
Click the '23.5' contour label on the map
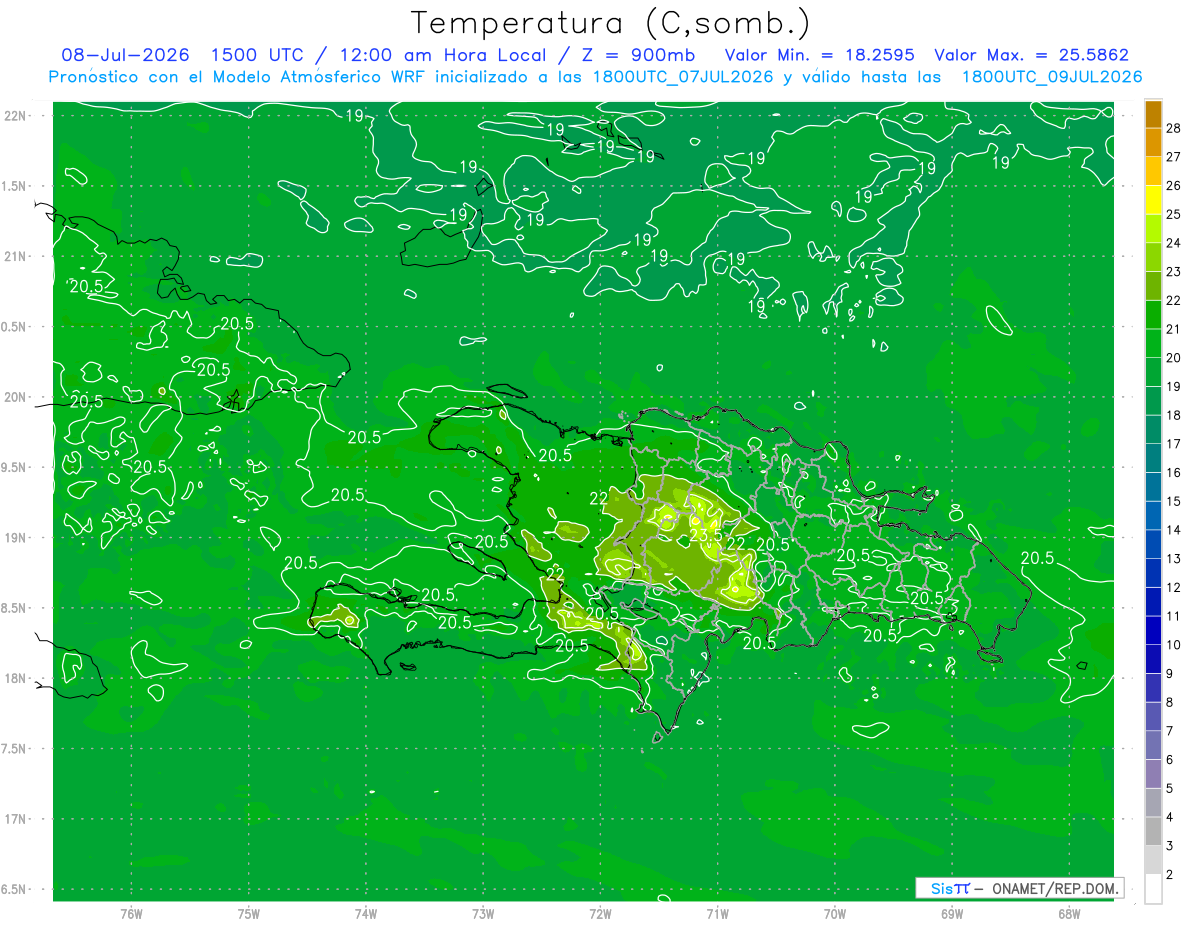point(707,535)
